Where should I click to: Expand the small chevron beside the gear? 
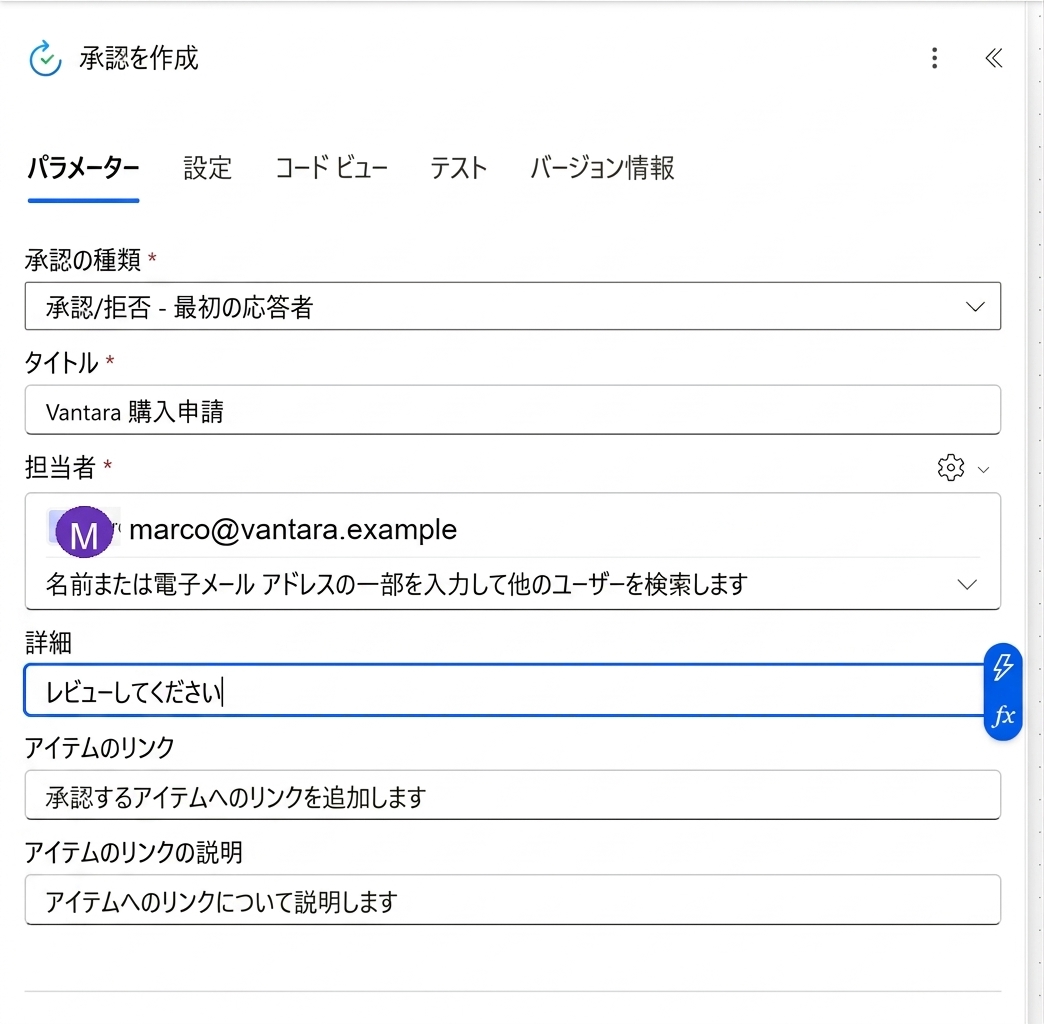coord(983,470)
